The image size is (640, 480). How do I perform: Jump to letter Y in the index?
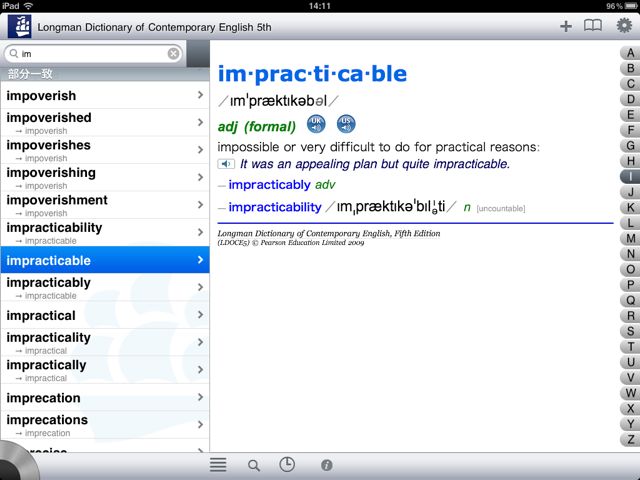630,424
